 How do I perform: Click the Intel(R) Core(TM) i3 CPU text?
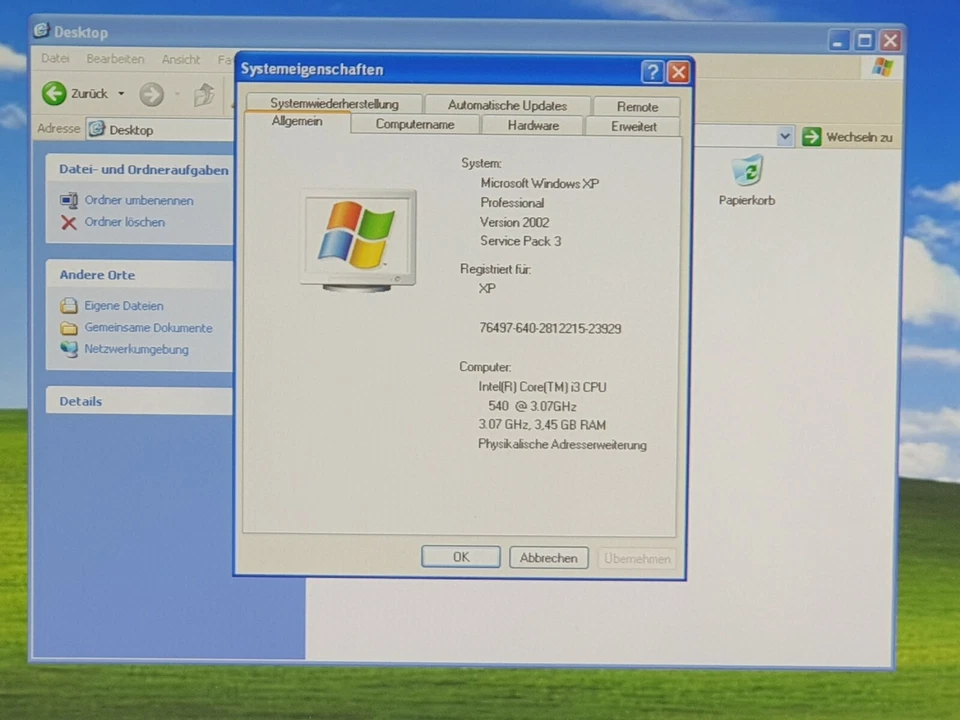pos(542,387)
